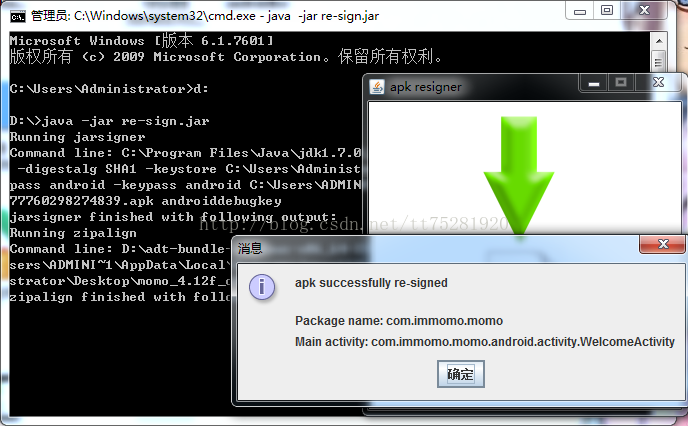
Task: Maximize the apk resigner window
Action: 620,82
